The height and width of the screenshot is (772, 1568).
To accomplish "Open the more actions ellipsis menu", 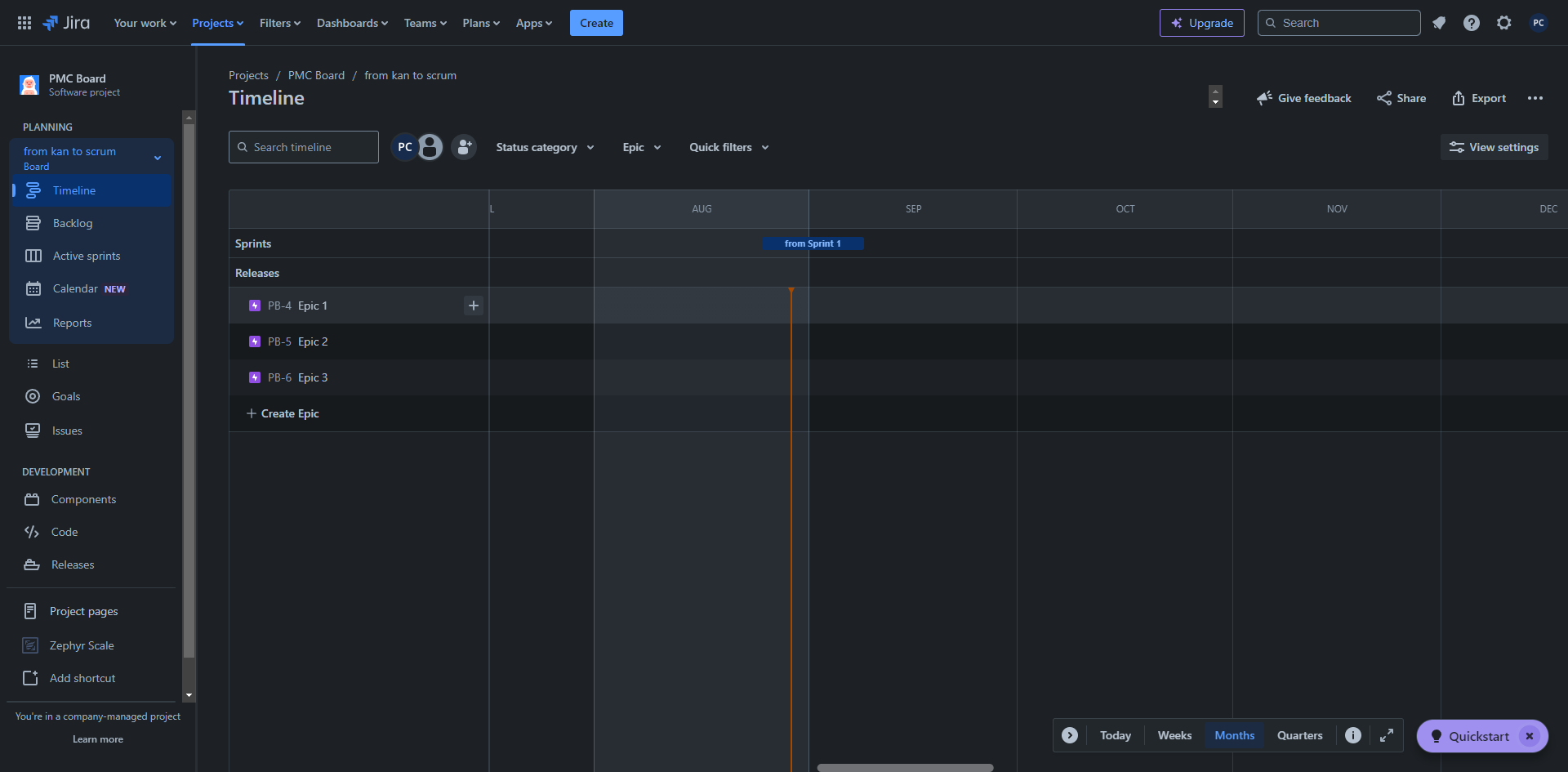I will [x=1535, y=98].
